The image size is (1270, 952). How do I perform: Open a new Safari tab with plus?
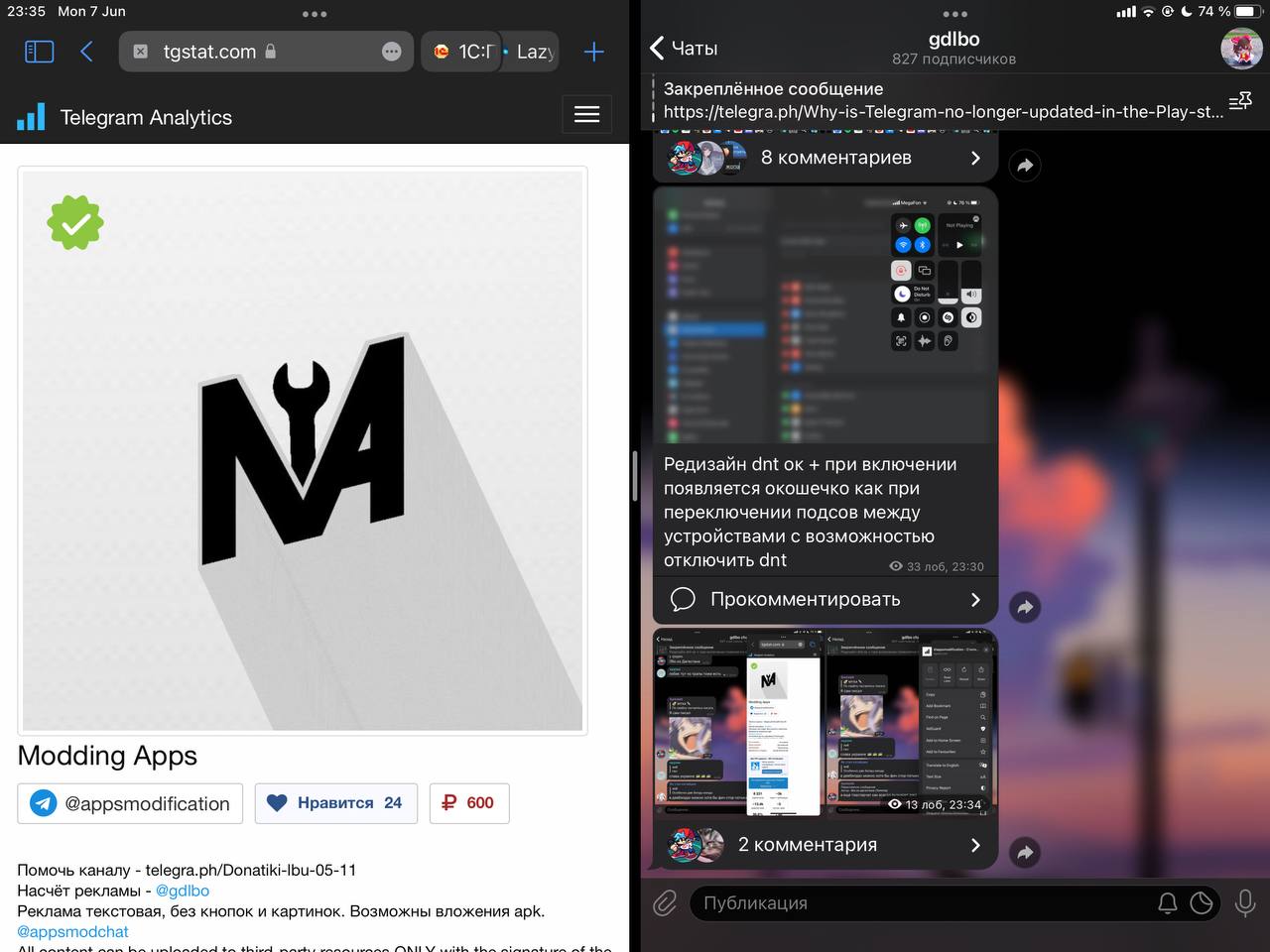(593, 52)
